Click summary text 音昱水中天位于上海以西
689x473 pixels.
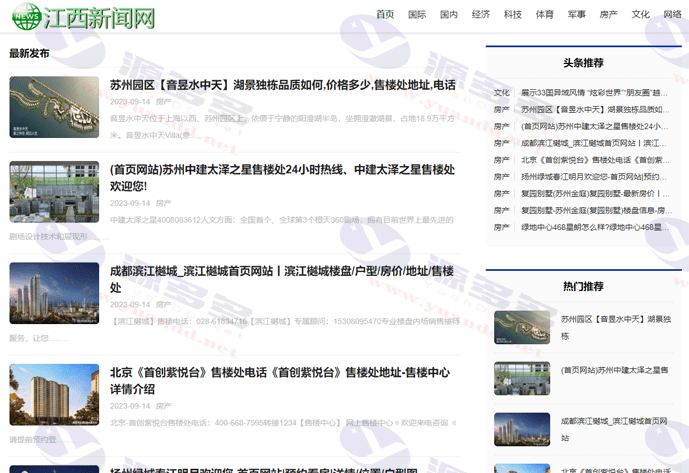(282, 127)
